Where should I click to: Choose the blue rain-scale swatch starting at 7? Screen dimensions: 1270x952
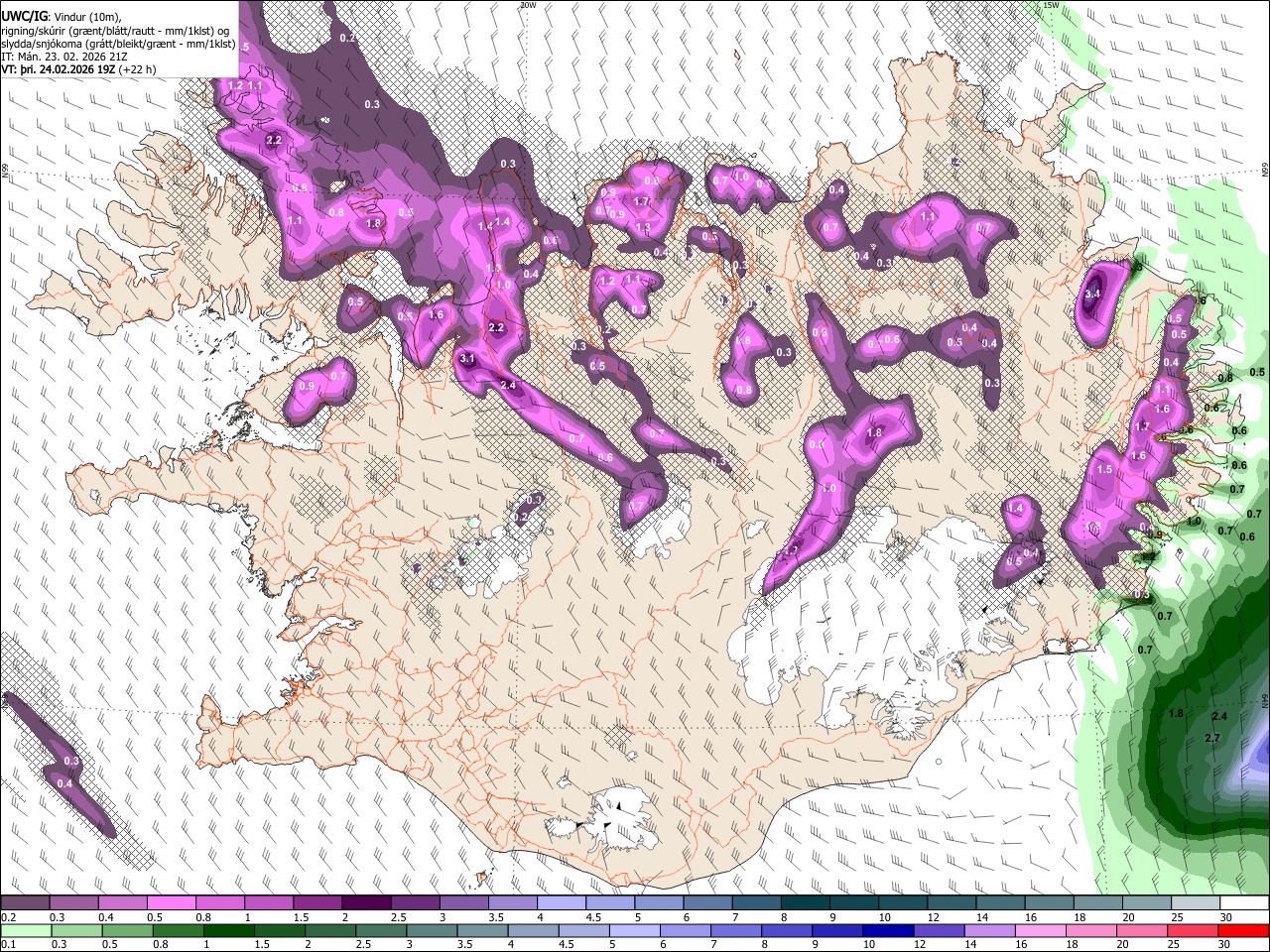(x=736, y=931)
